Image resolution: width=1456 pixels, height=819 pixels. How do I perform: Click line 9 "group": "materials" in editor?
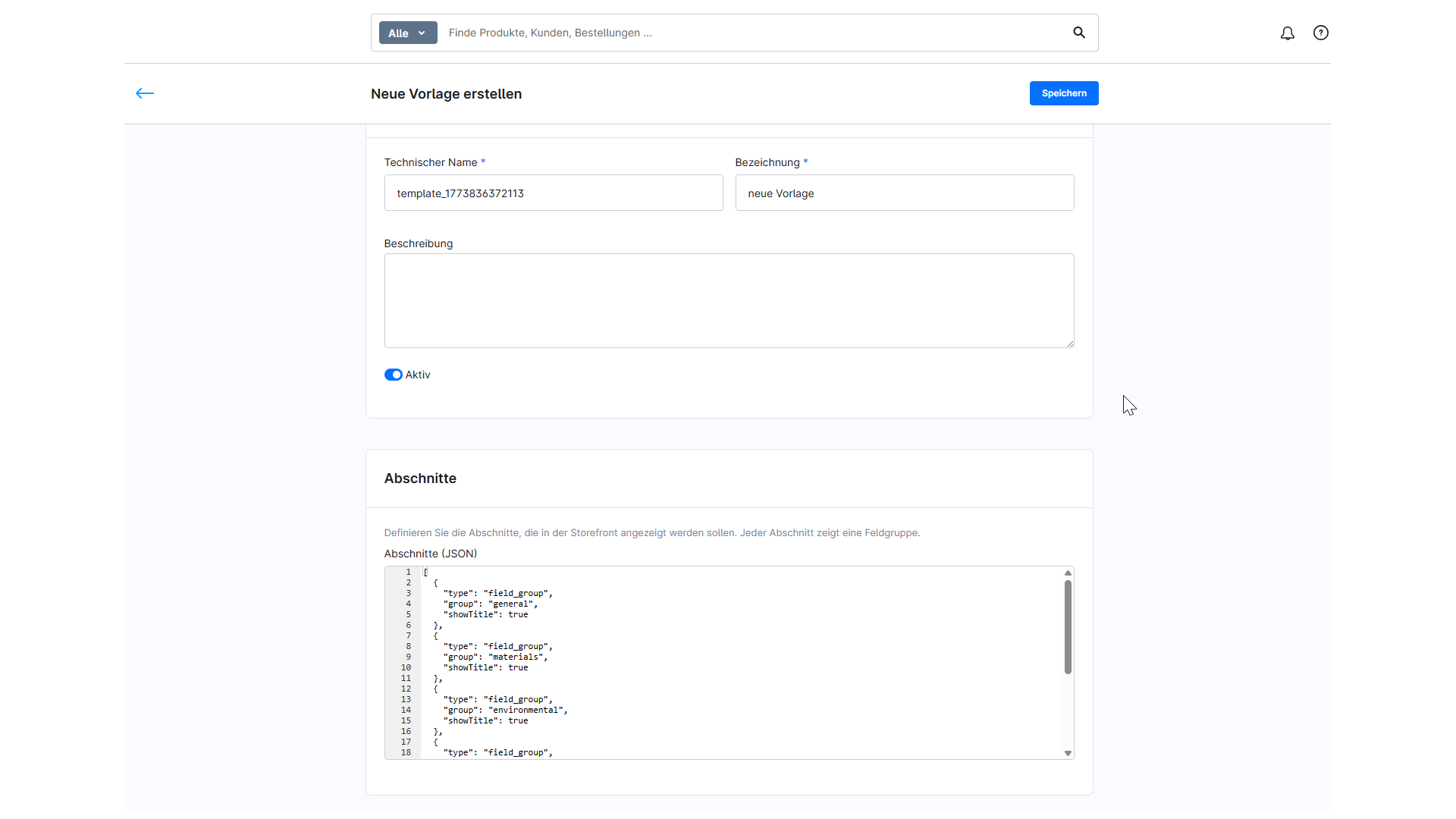click(x=495, y=657)
